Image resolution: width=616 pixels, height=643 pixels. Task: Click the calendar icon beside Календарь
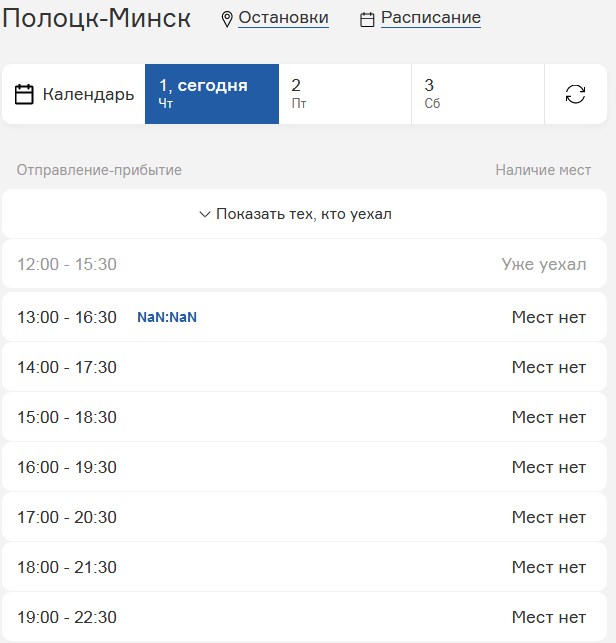coord(25,94)
